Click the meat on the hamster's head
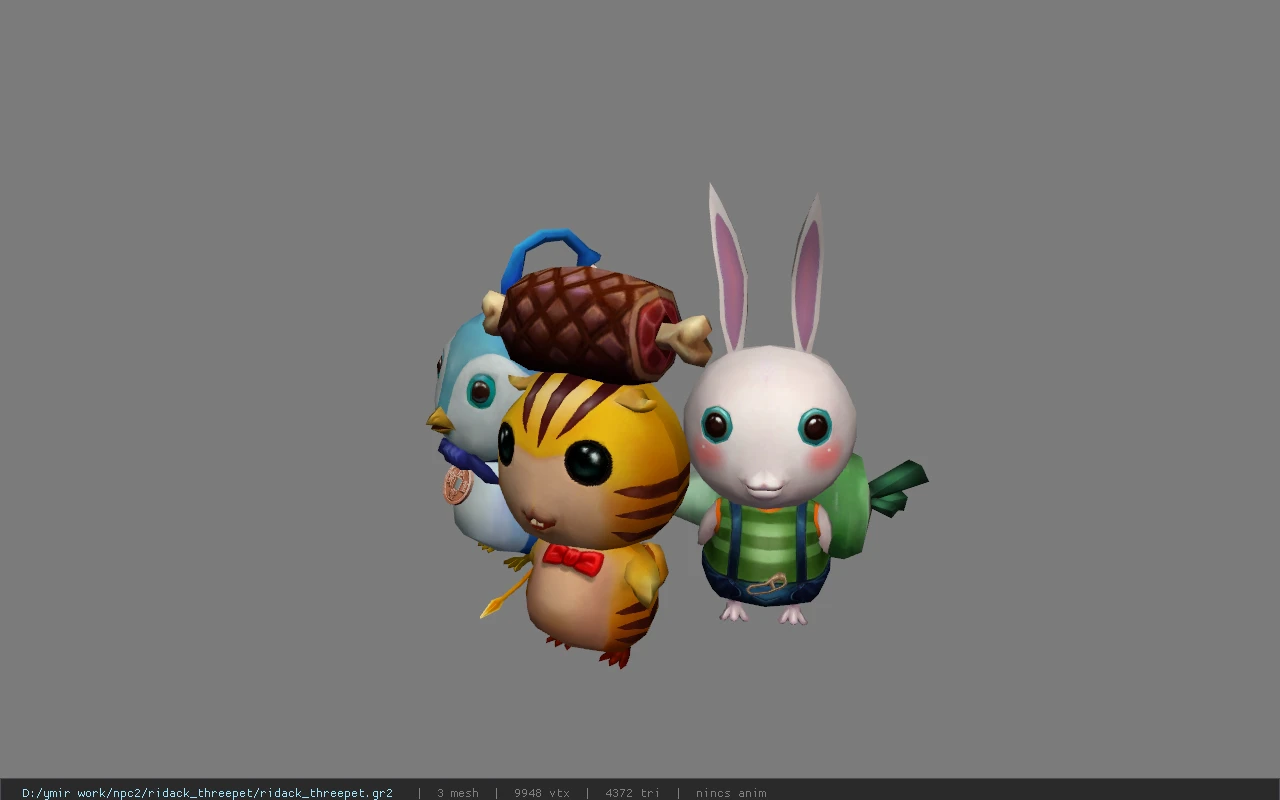The width and height of the screenshot is (1280, 800). 598,325
